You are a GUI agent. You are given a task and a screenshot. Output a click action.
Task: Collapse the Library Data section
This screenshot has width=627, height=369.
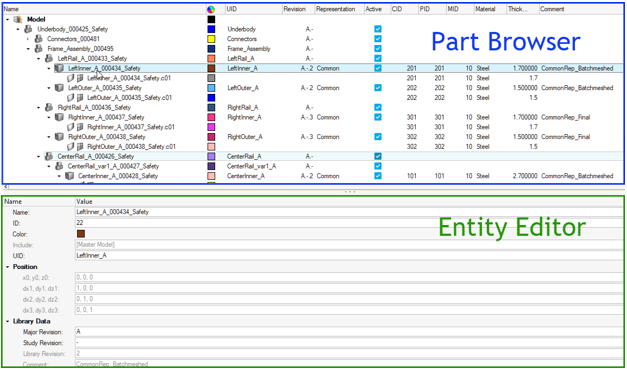click(8, 321)
